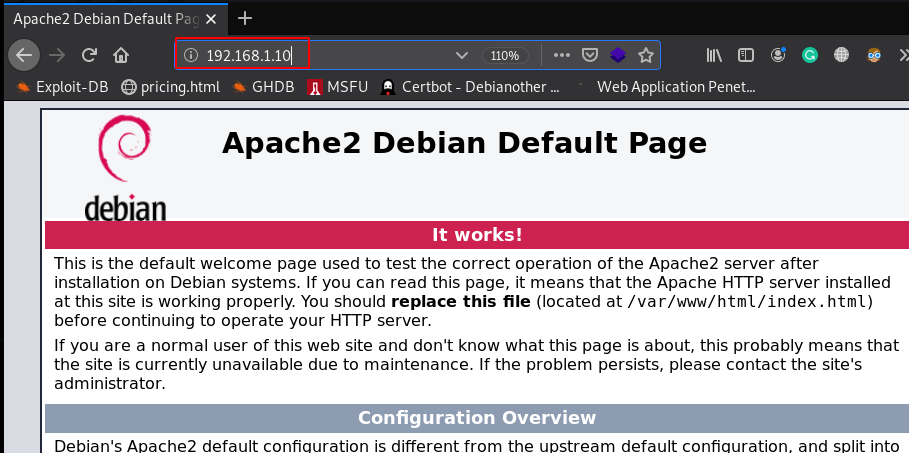Reset the 110% zoom level
Screen dimensions: 909x453
(x=505, y=56)
